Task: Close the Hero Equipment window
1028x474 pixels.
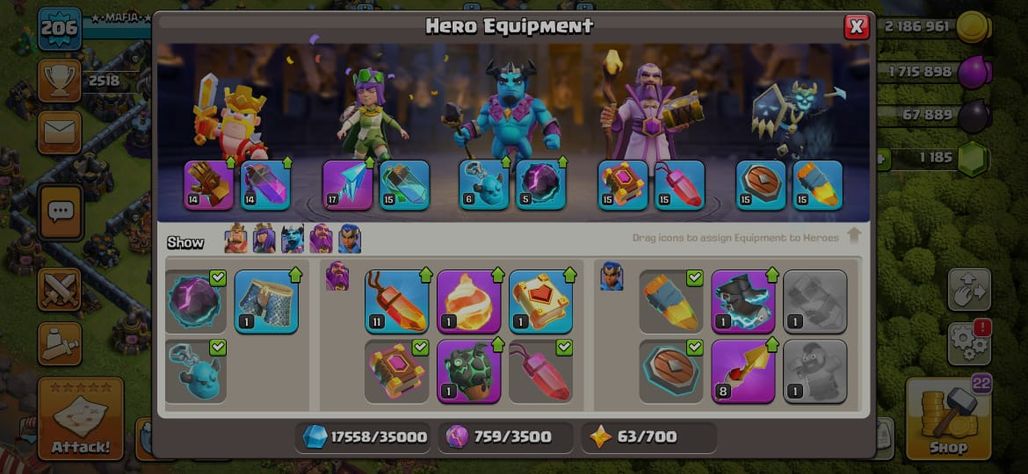Action: 856,27
